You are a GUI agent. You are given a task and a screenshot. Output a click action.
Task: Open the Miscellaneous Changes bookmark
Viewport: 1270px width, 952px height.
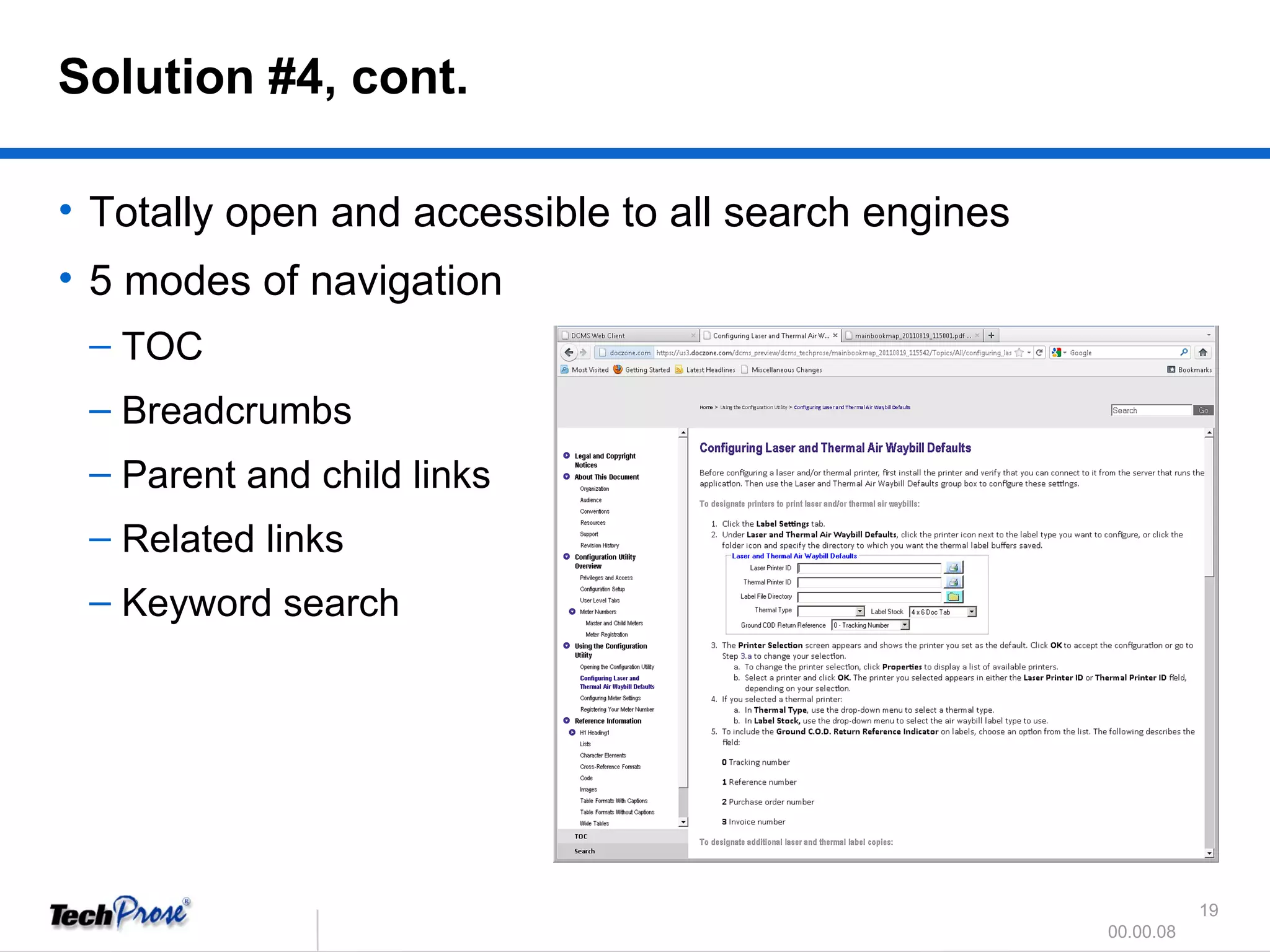tap(781, 370)
